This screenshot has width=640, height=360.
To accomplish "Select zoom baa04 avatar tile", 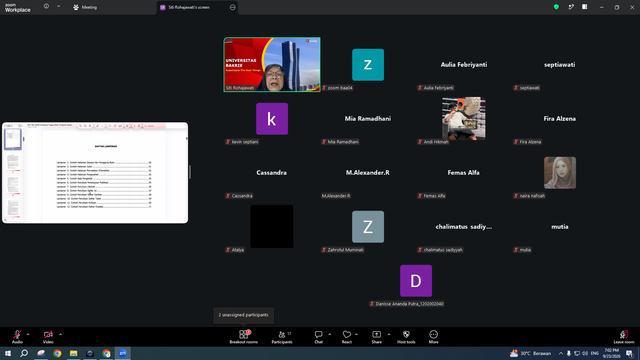I will (368, 64).
